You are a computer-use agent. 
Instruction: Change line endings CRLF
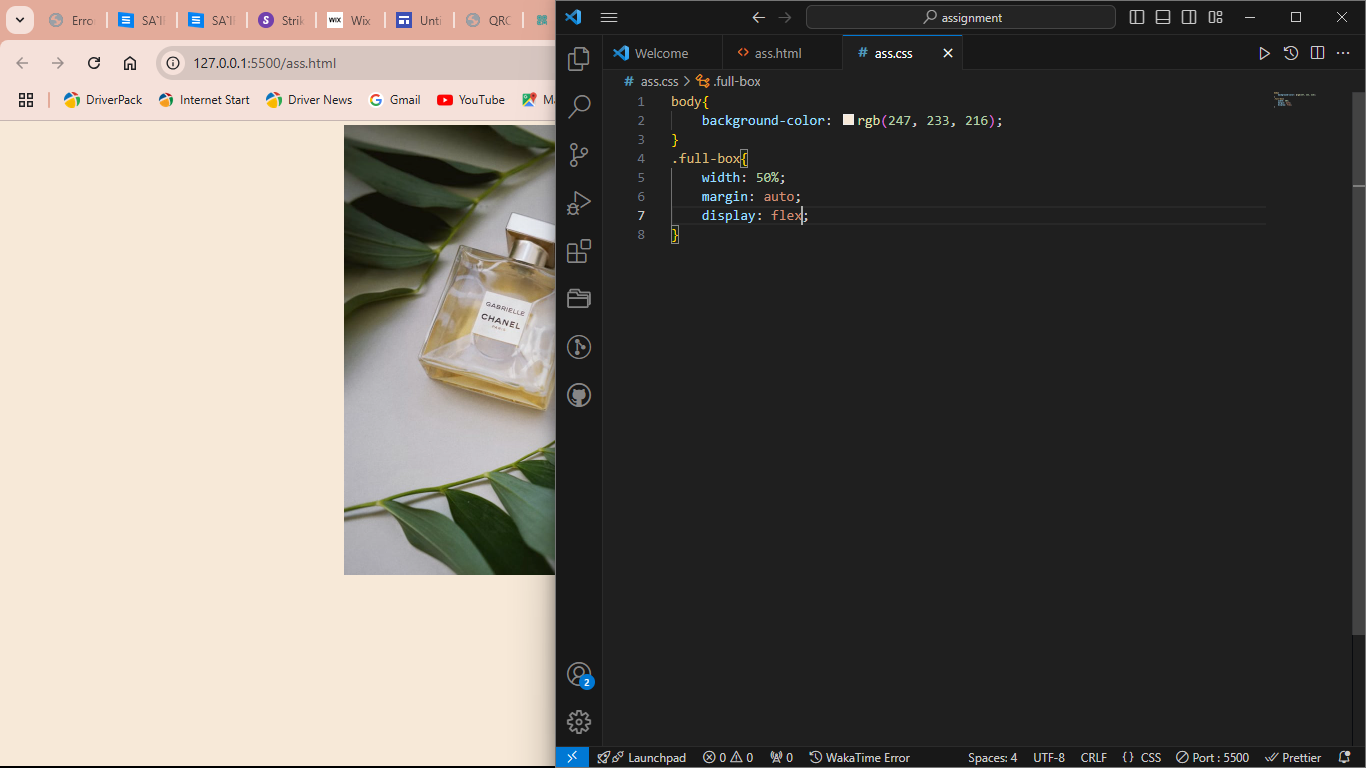point(1094,757)
